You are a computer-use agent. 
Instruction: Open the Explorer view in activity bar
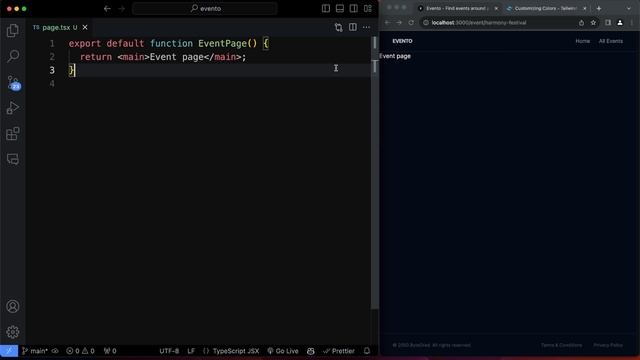pos(13,31)
